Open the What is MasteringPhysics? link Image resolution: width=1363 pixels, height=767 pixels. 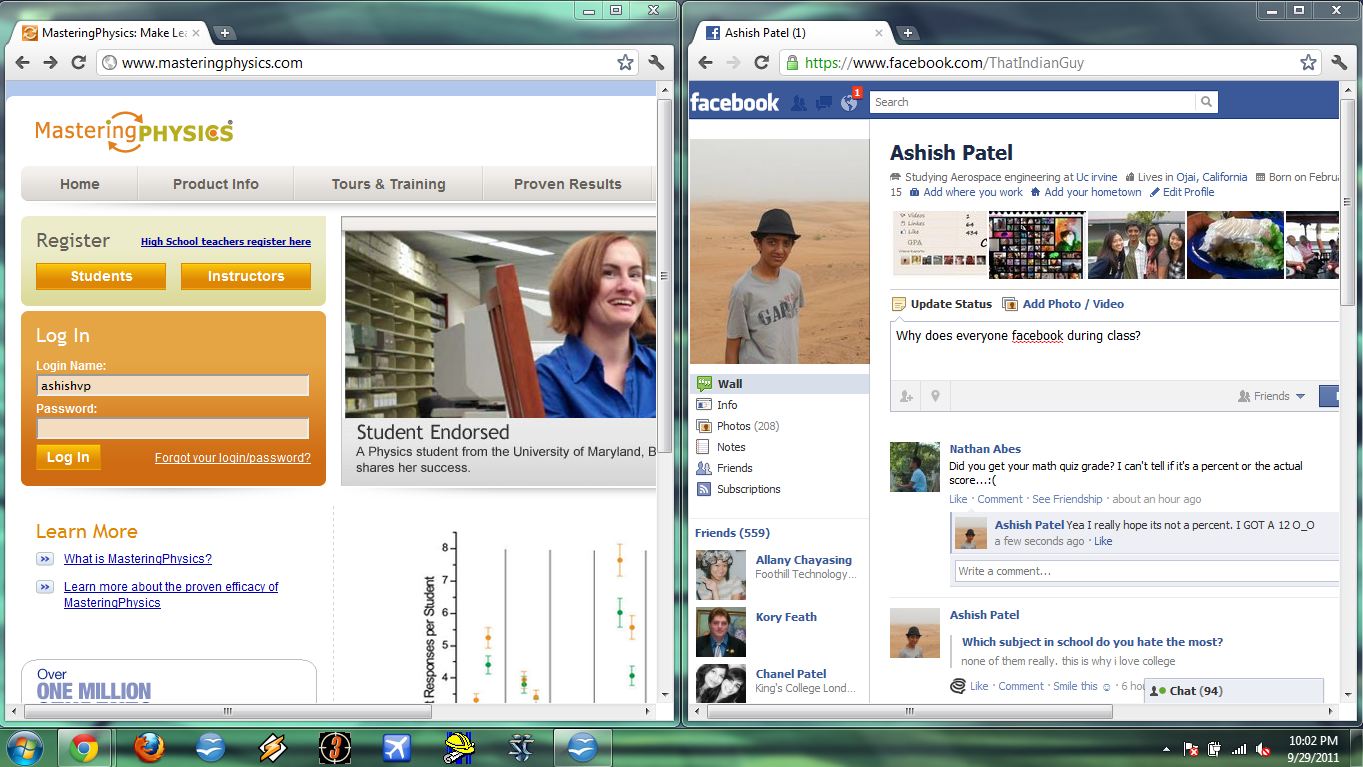[138, 559]
